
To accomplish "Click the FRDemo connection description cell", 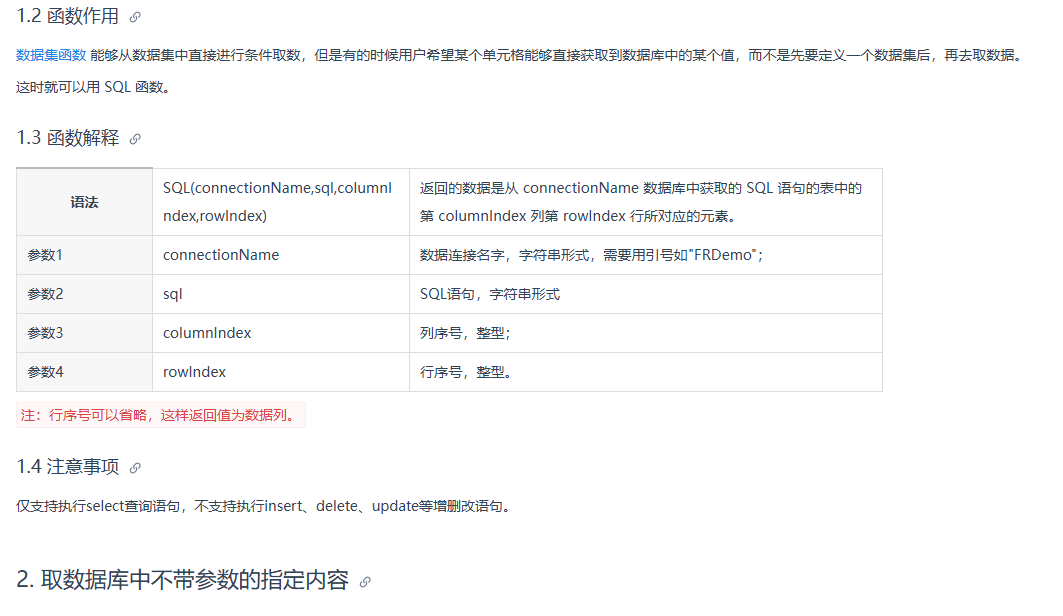I will (x=645, y=255).
